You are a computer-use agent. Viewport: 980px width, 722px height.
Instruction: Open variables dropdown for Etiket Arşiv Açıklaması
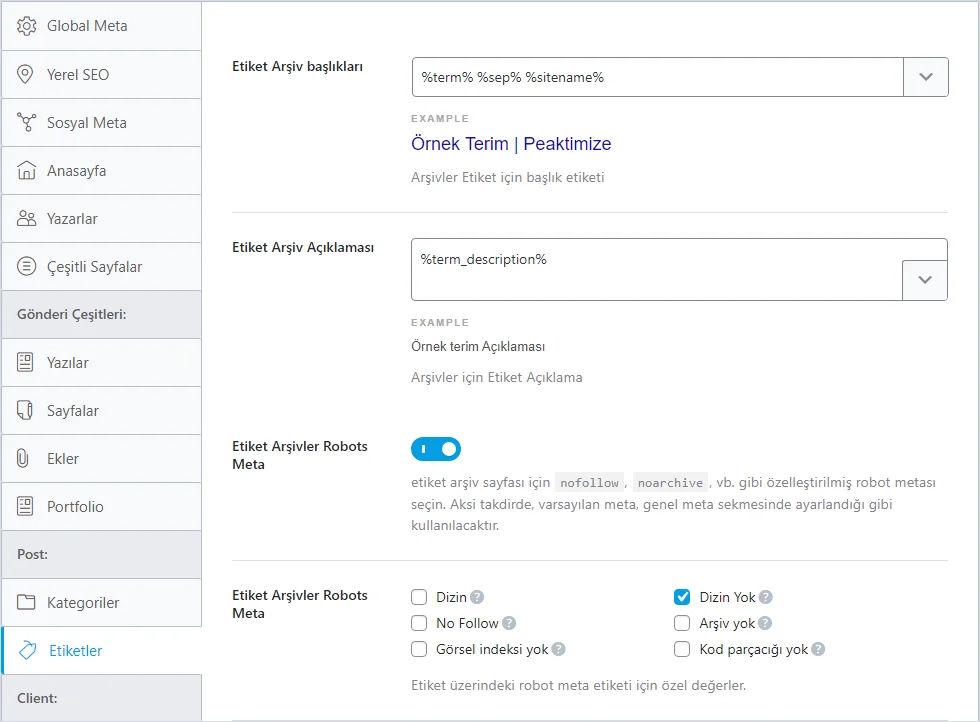tap(925, 280)
